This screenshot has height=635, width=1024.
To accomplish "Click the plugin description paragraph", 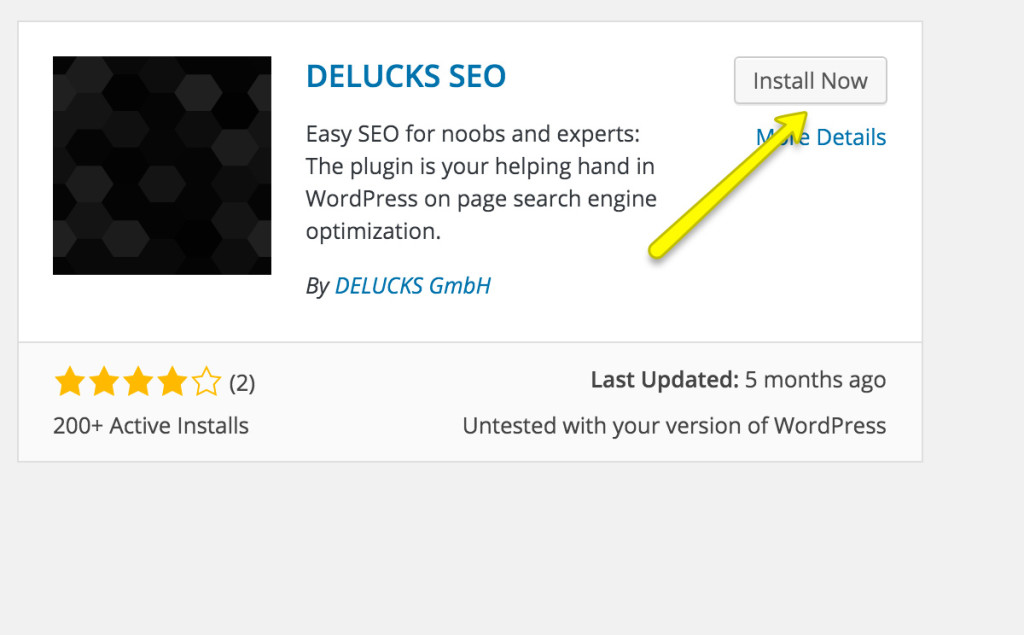I will [x=481, y=182].
